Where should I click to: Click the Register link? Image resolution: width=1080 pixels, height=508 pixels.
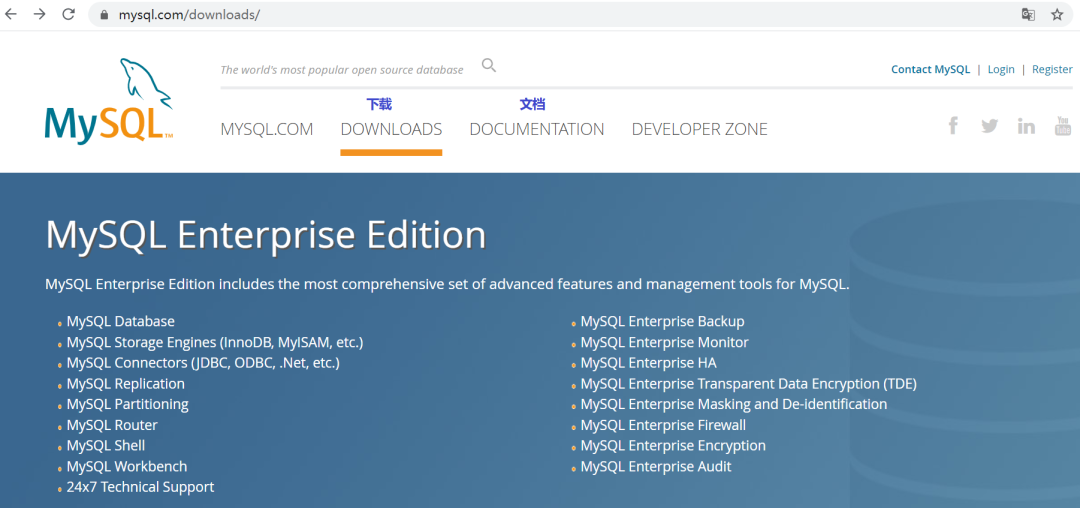pos(1052,70)
